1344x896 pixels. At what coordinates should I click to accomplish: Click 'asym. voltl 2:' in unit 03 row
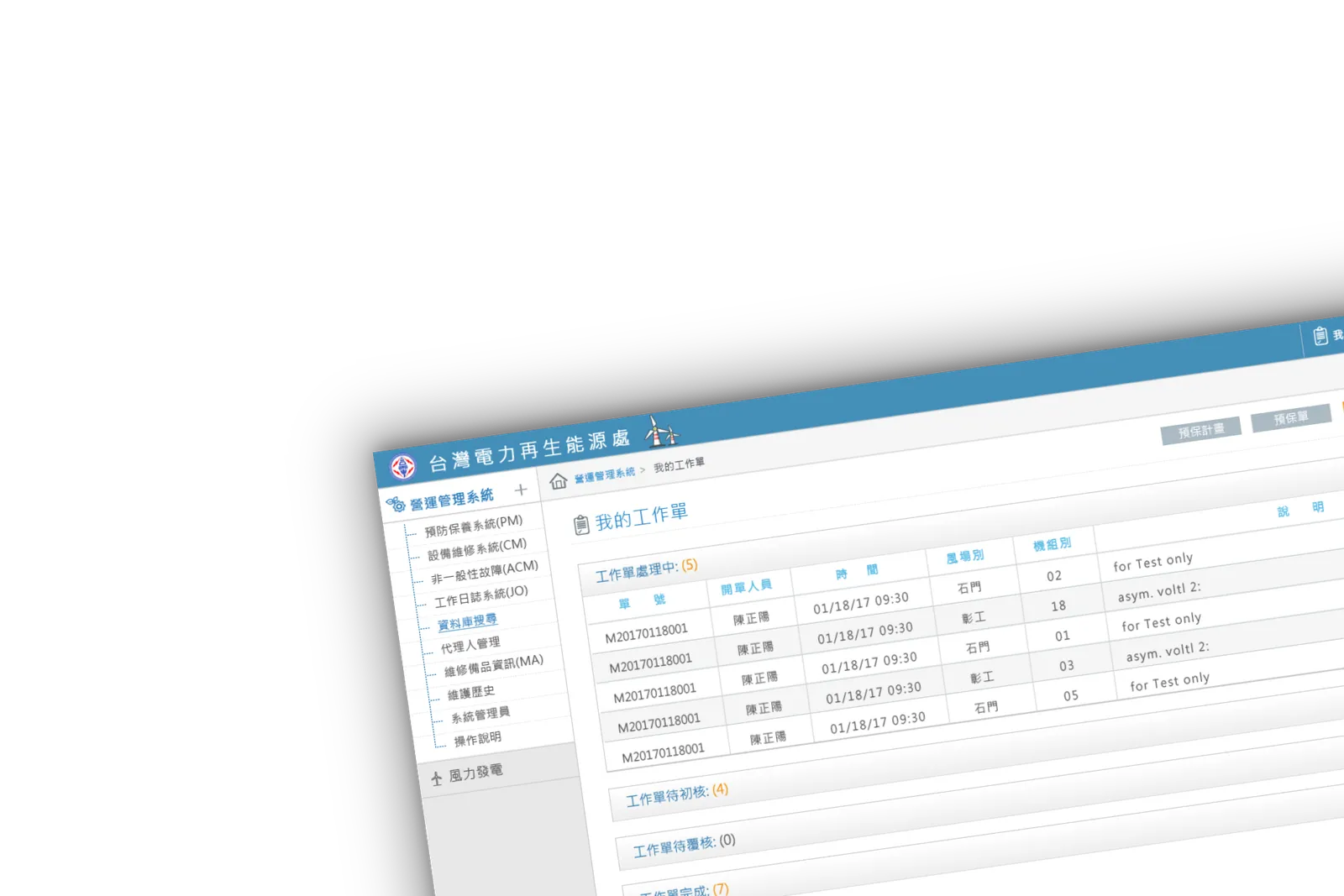(x=1167, y=652)
